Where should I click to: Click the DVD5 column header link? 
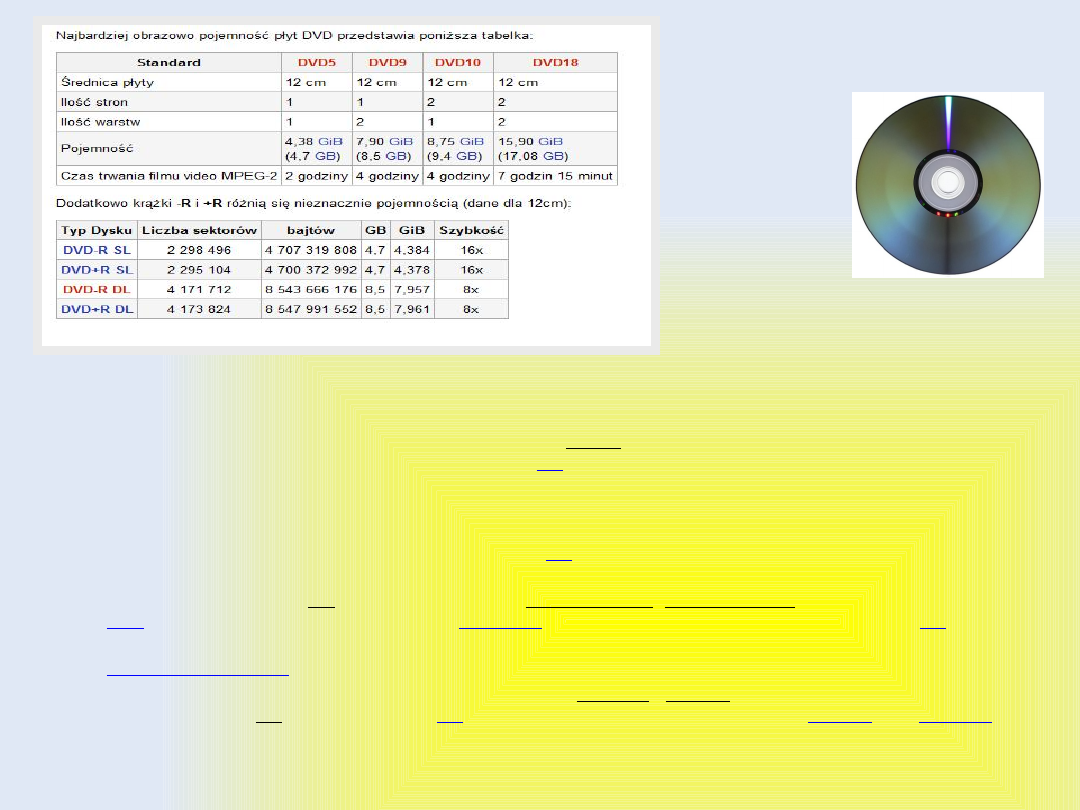point(315,62)
